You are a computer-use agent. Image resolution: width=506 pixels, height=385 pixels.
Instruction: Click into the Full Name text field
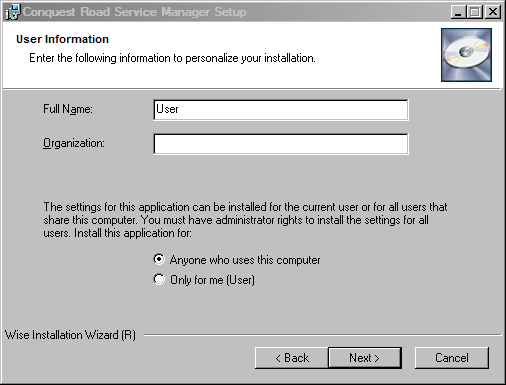(x=281, y=110)
